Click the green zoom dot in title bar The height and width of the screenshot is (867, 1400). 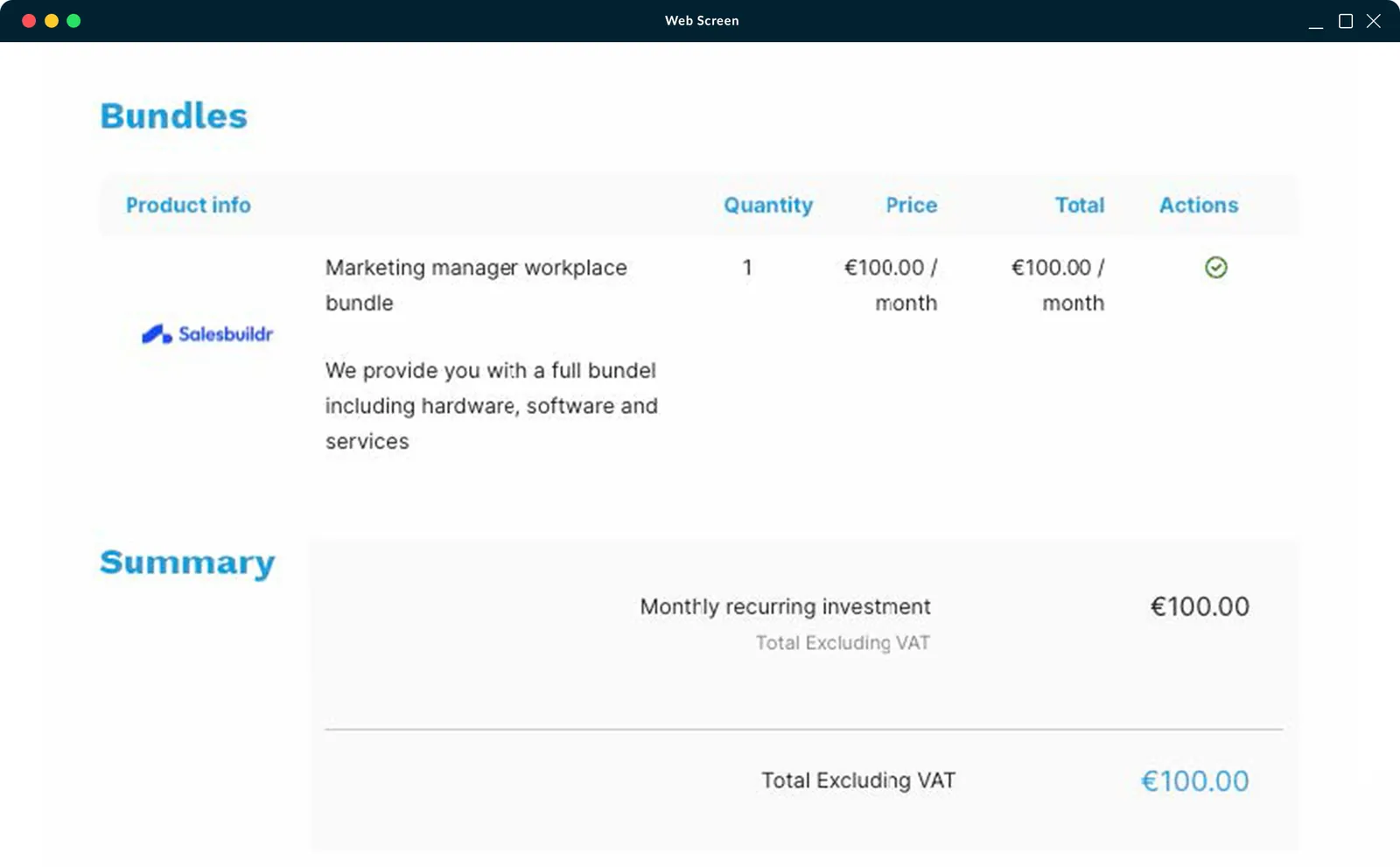pyautogui.click(x=73, y=21)
